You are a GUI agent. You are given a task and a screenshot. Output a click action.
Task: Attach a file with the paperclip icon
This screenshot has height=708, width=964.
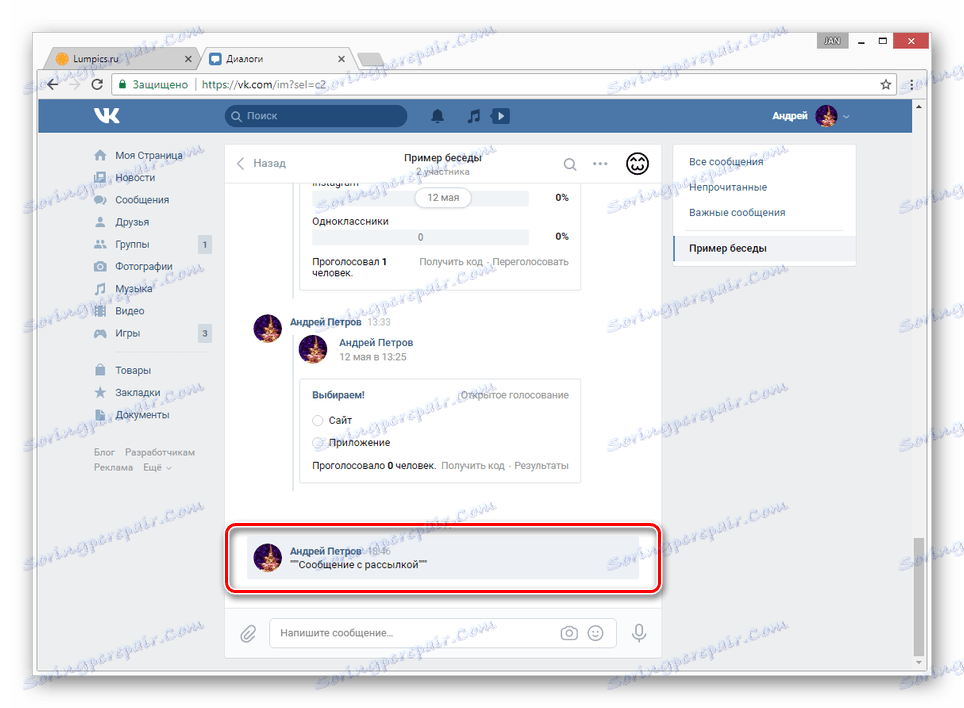247,633
